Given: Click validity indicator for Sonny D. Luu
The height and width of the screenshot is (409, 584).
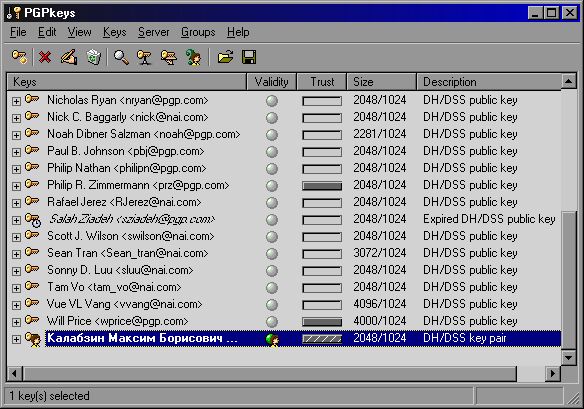Looking at the screenshot, I should click(x=272, y=270).
